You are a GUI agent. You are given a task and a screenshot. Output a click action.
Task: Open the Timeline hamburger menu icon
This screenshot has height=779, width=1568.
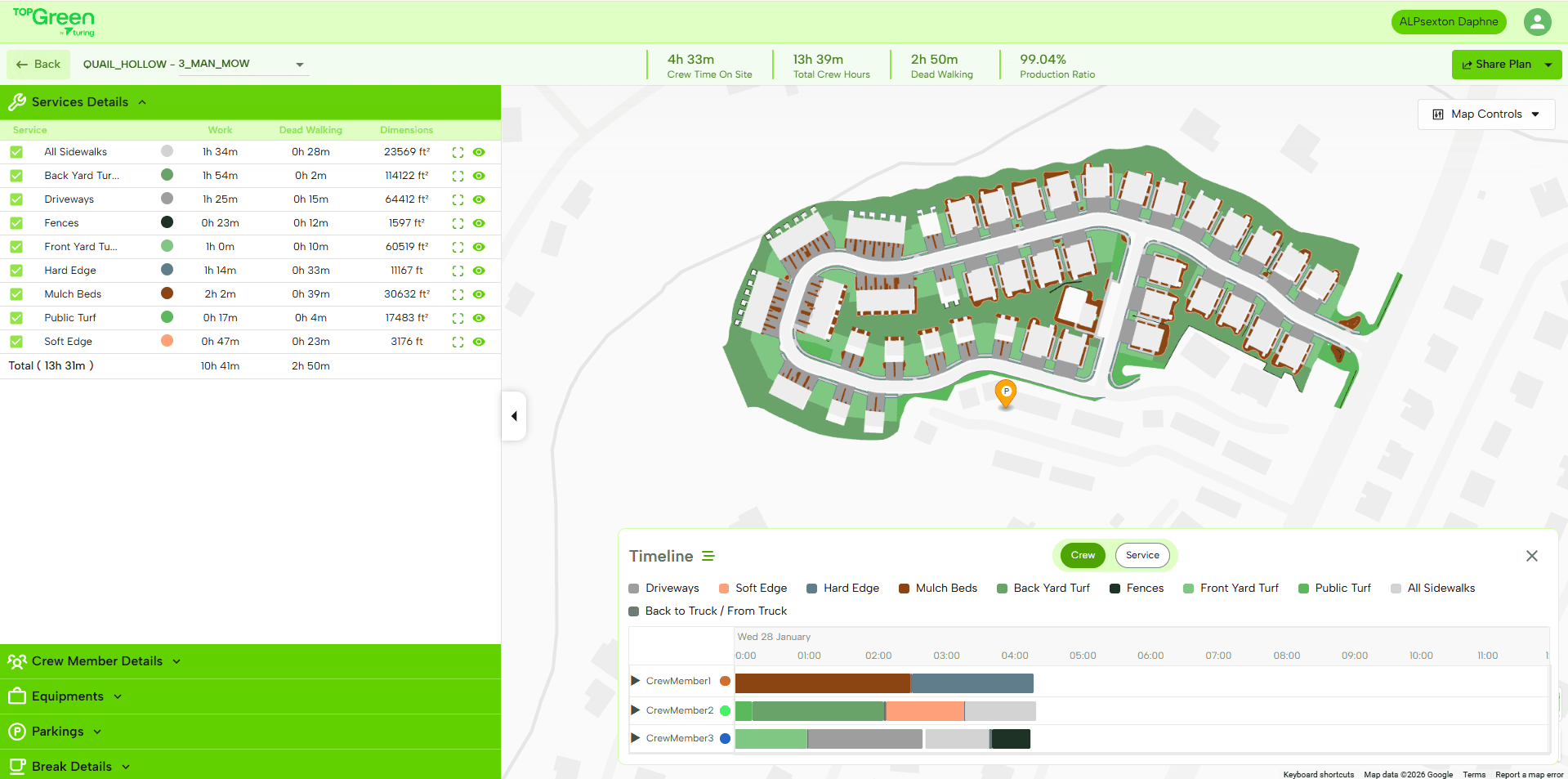[708, 556]
